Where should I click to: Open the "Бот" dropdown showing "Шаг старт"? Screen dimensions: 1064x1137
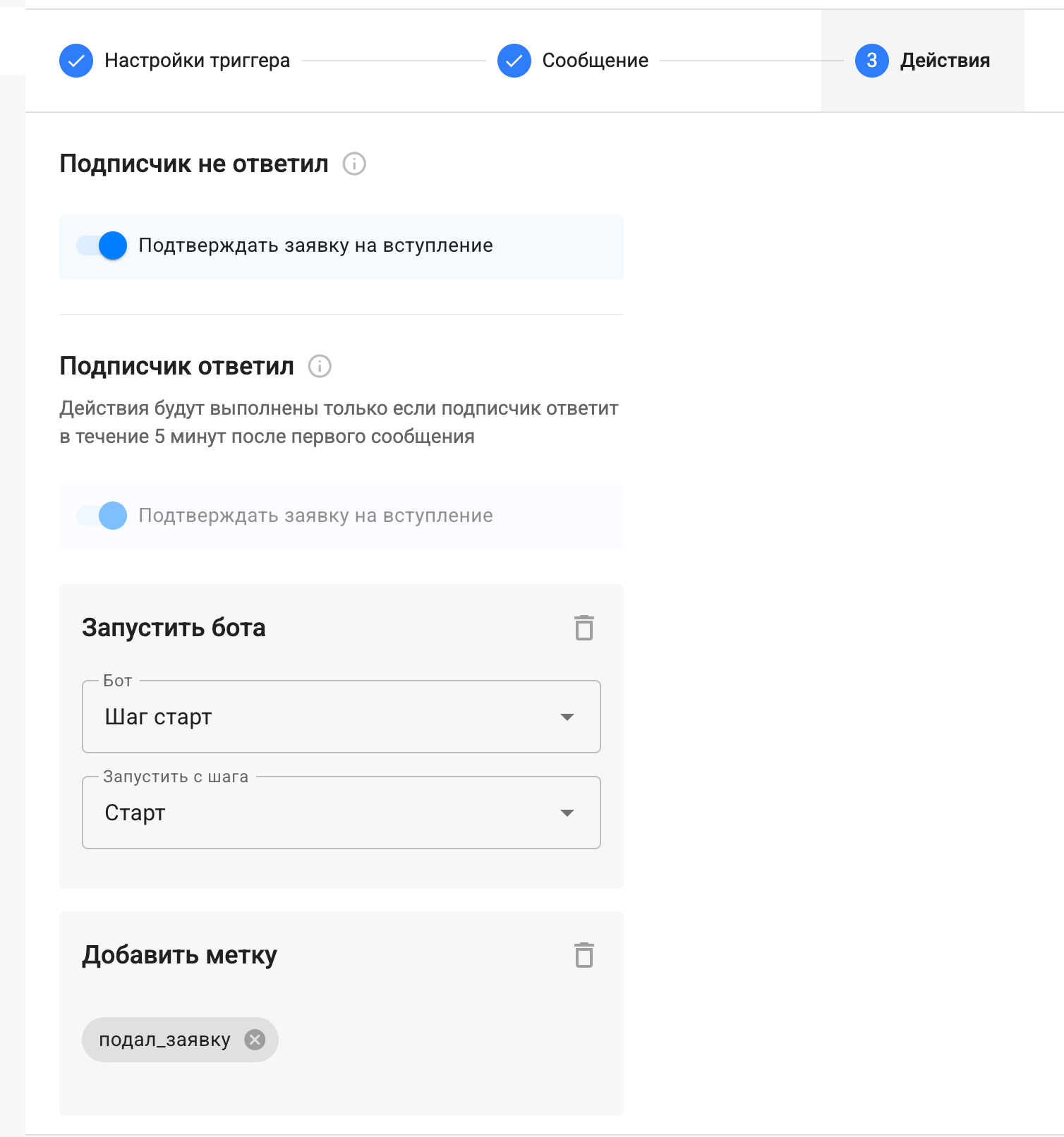341,717
